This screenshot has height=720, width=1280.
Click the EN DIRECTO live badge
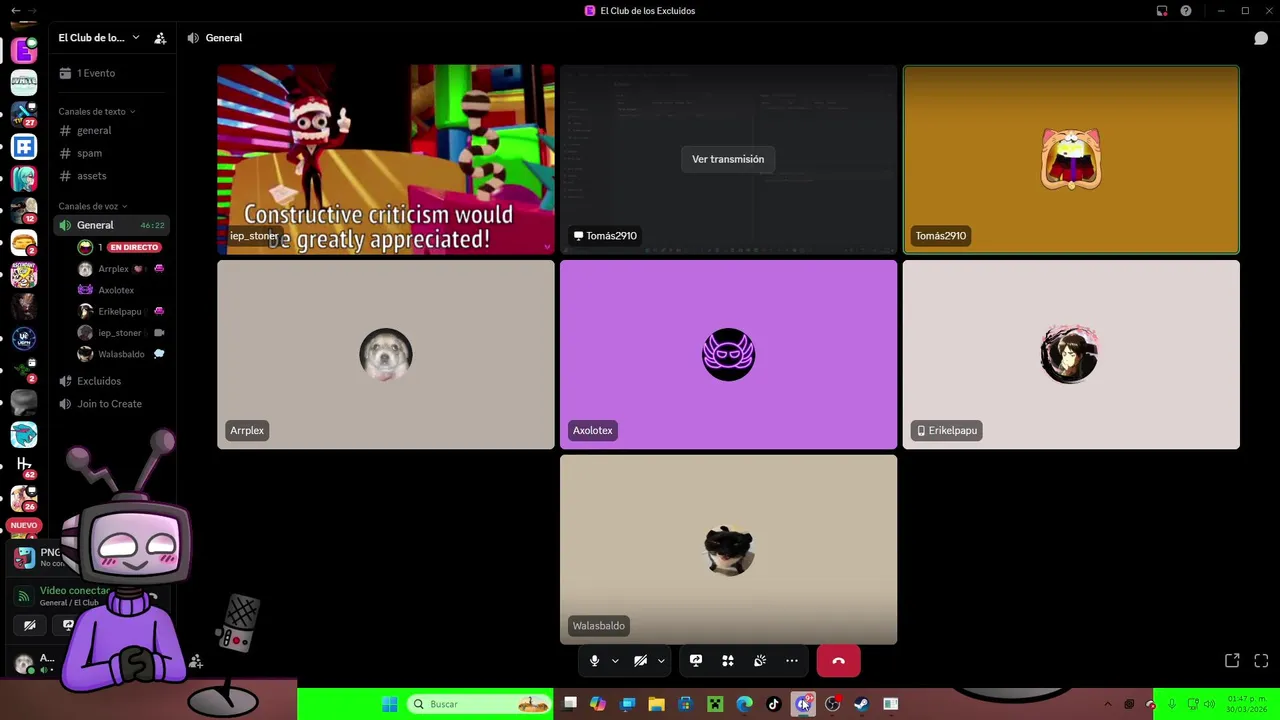(134, 247)
